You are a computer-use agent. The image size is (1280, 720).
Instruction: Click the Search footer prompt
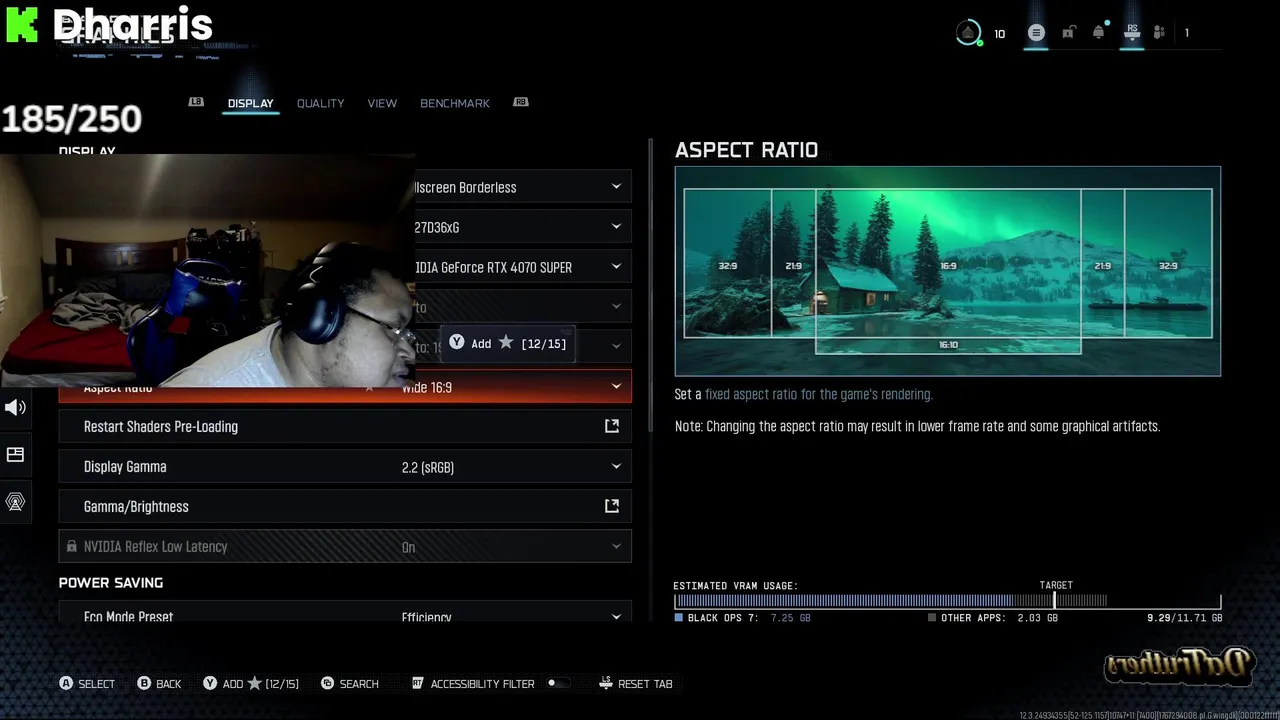(x=350, y=683)
